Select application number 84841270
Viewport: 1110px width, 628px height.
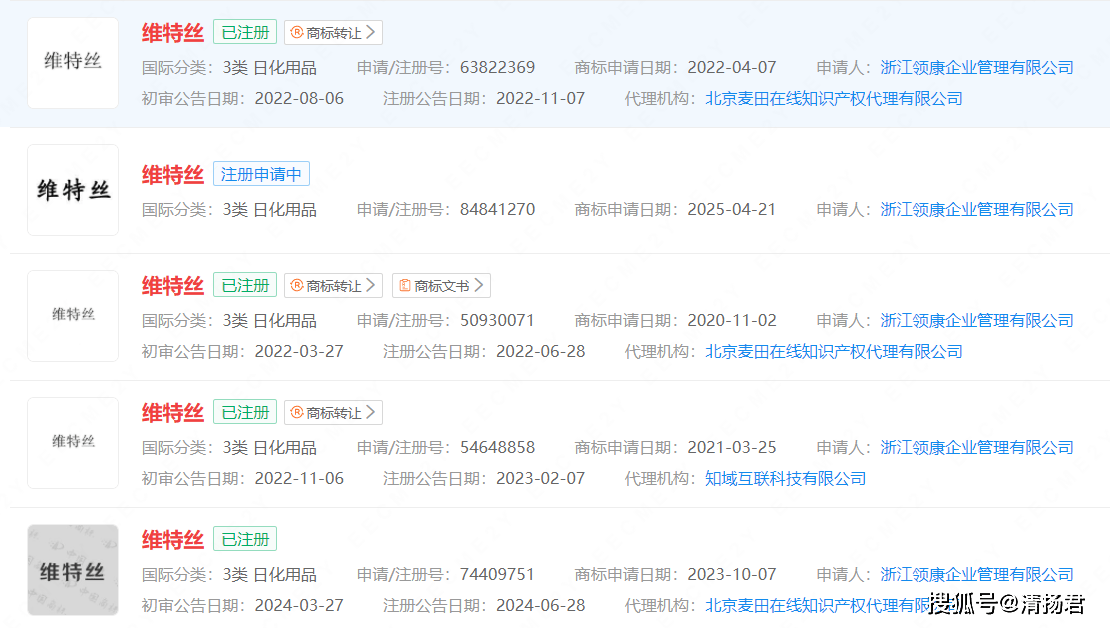[x=497, y=210]
